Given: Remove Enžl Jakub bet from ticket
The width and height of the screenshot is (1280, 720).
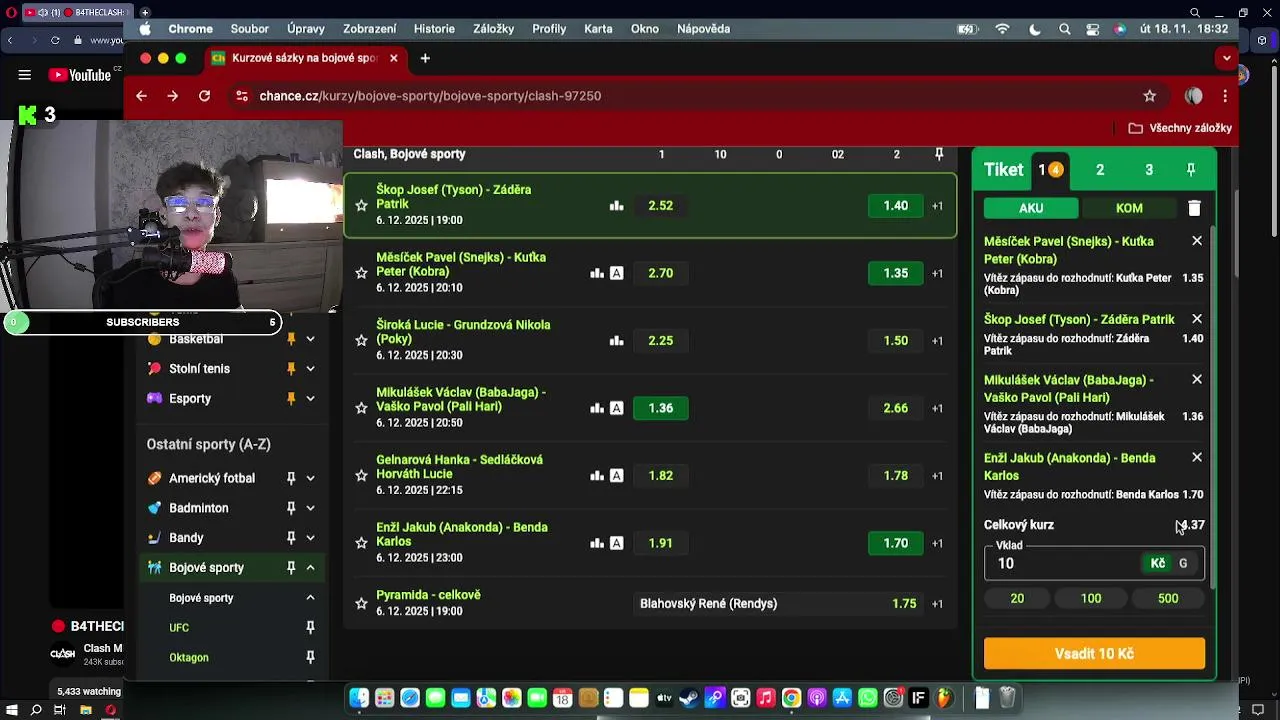Looking at the screenshot, I should tap(1197, 457).
